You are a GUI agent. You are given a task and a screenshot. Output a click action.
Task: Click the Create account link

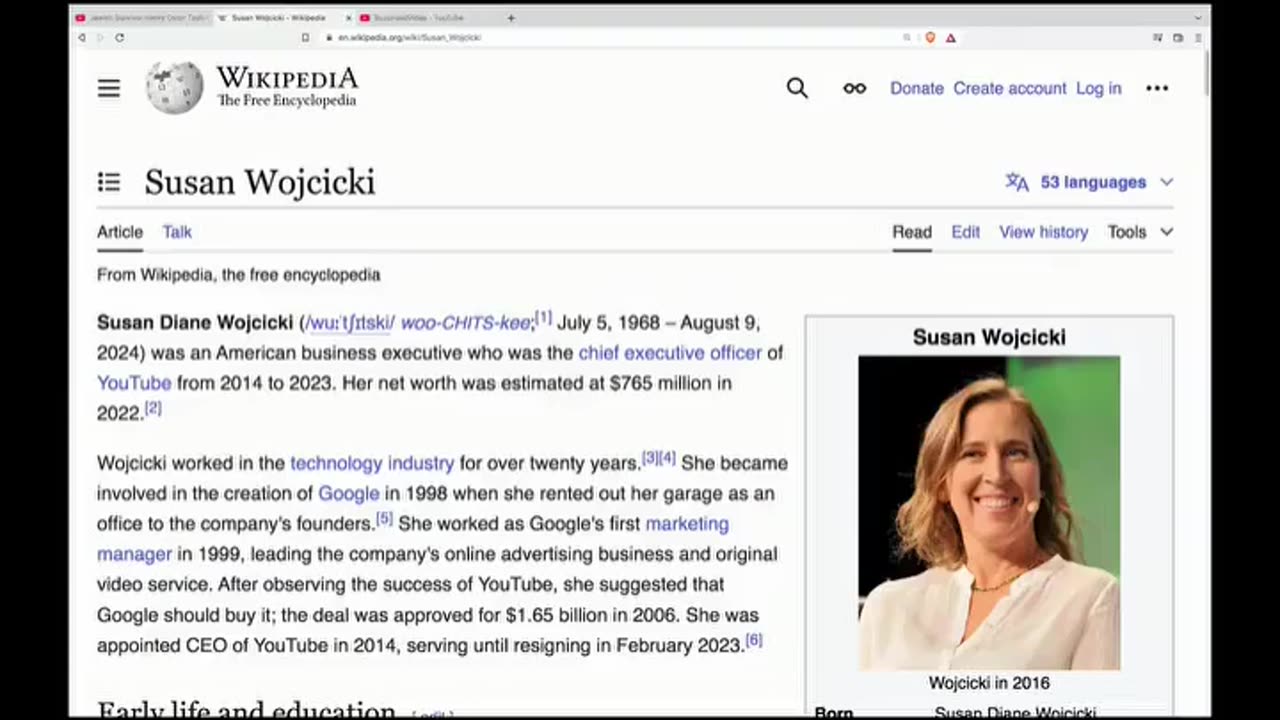coord(1010,88)
